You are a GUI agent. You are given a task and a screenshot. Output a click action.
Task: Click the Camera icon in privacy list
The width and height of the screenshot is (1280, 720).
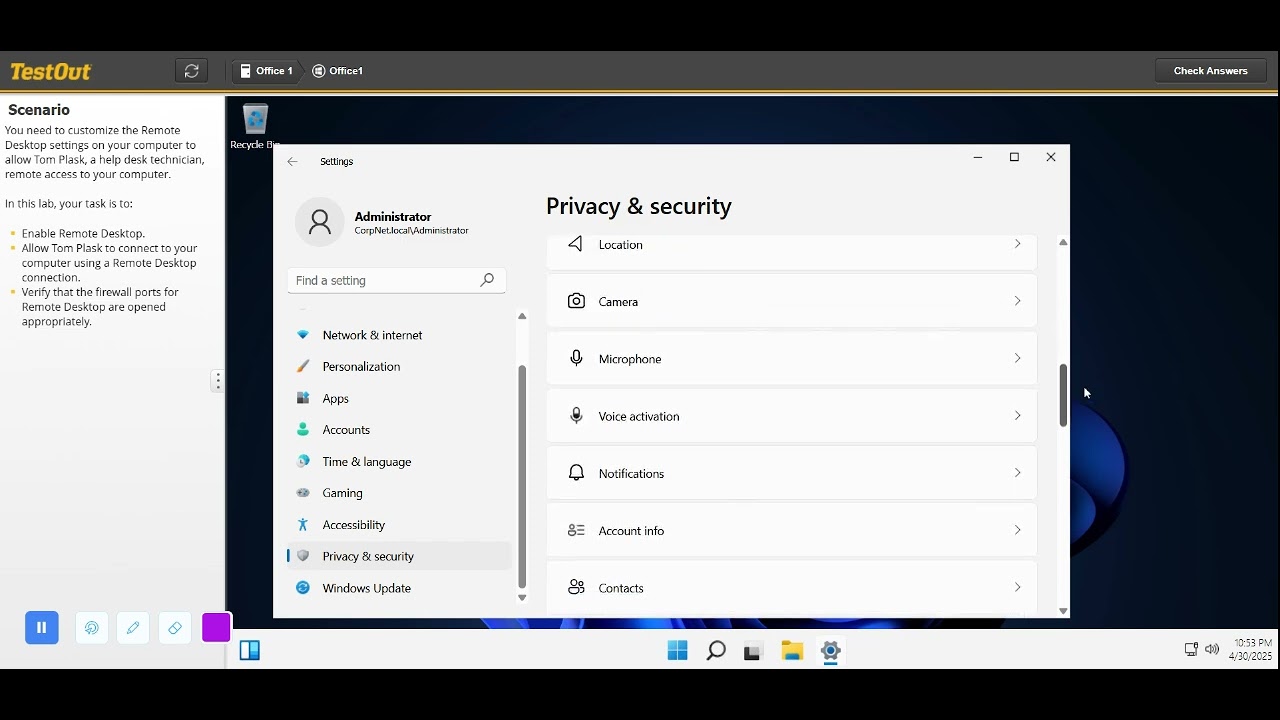click(576, 301)
